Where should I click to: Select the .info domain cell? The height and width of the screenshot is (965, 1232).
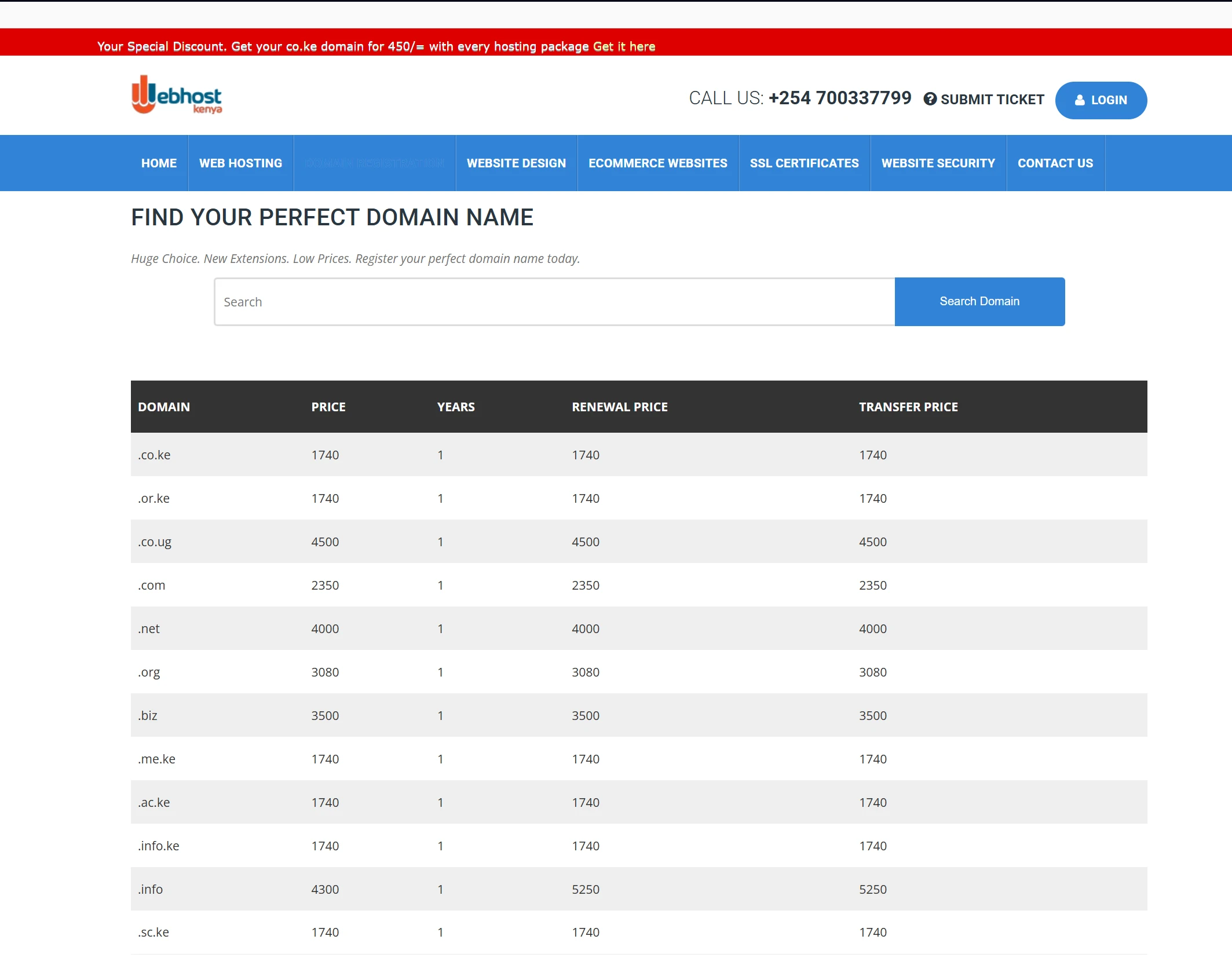point(151,889)
